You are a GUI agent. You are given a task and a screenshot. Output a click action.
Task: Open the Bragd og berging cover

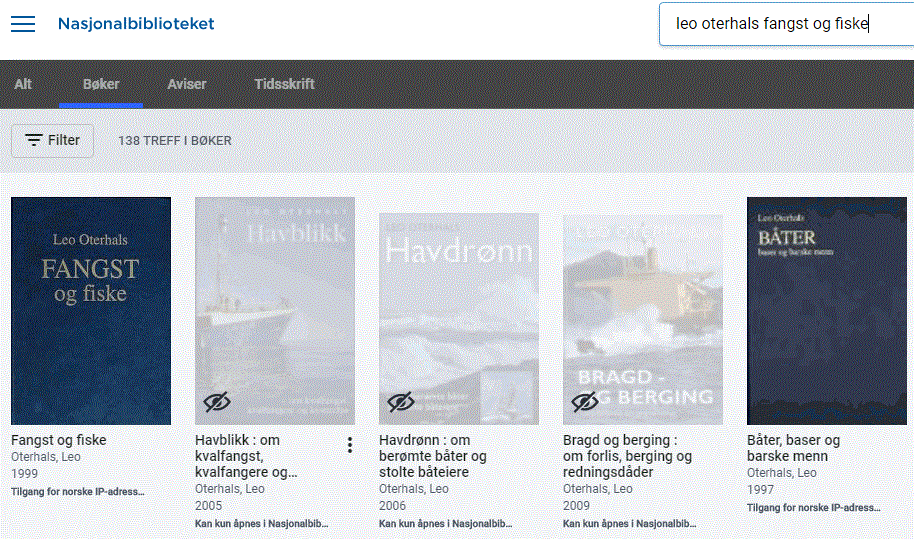643,319
